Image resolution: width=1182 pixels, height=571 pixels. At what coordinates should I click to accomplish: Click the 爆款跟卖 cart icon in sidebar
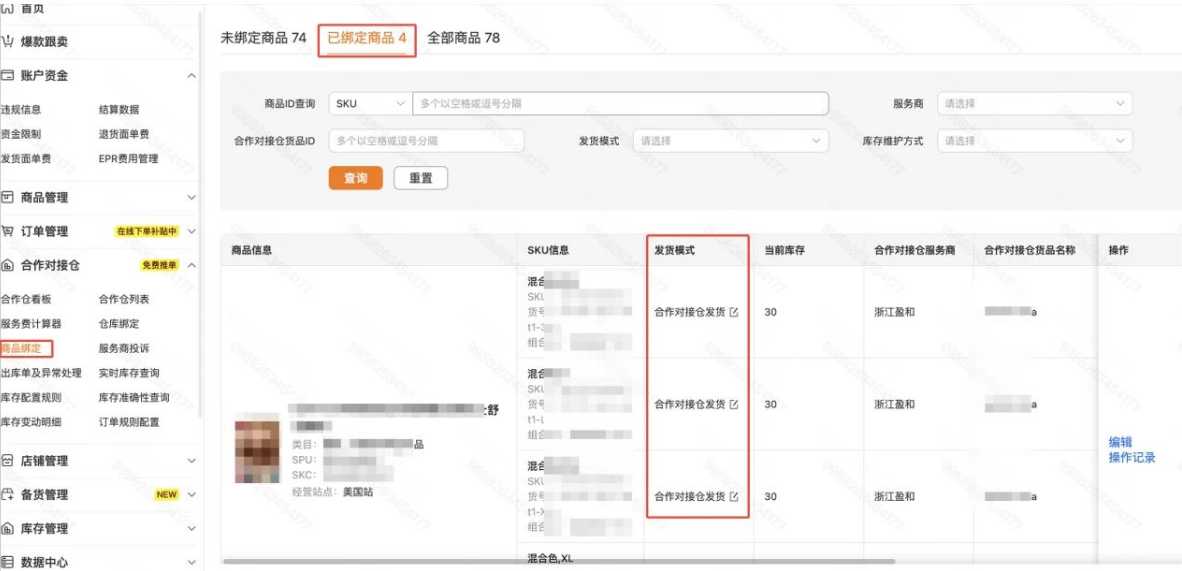pyautogui.click(x=8, y=42)
